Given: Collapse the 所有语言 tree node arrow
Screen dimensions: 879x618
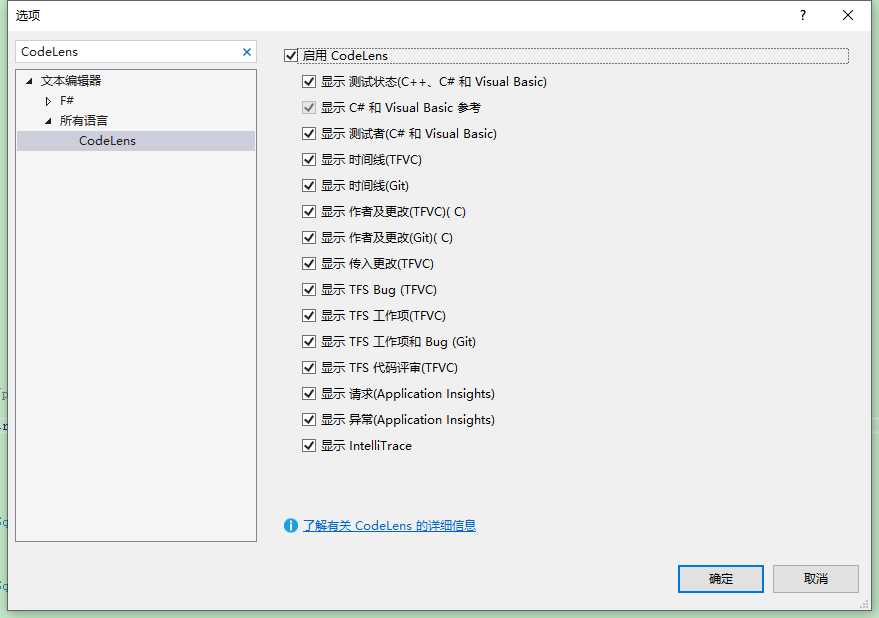Looking at the screenshot, I should pyautogui.click(x=48, y=121).
